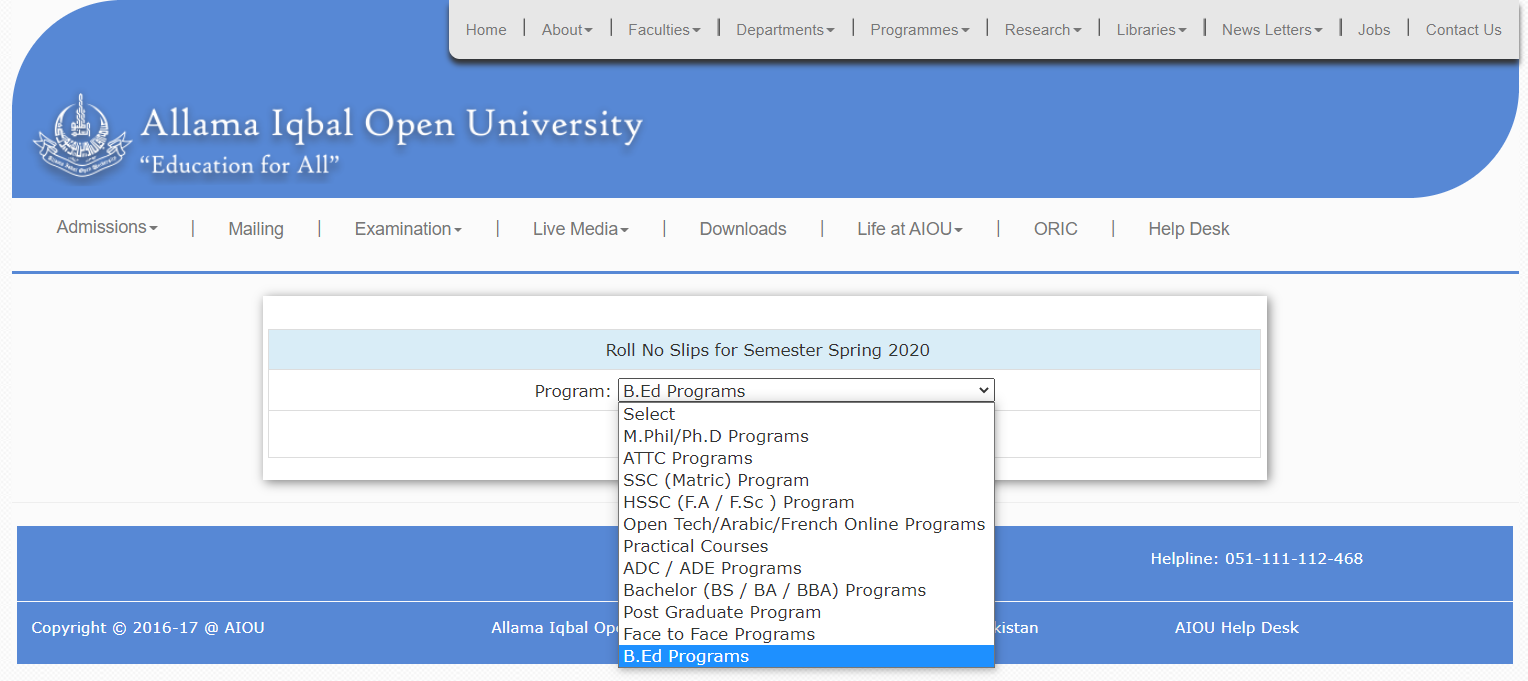Go to the Downloads page
This screenshot has height=681, width=1528.
743,229
